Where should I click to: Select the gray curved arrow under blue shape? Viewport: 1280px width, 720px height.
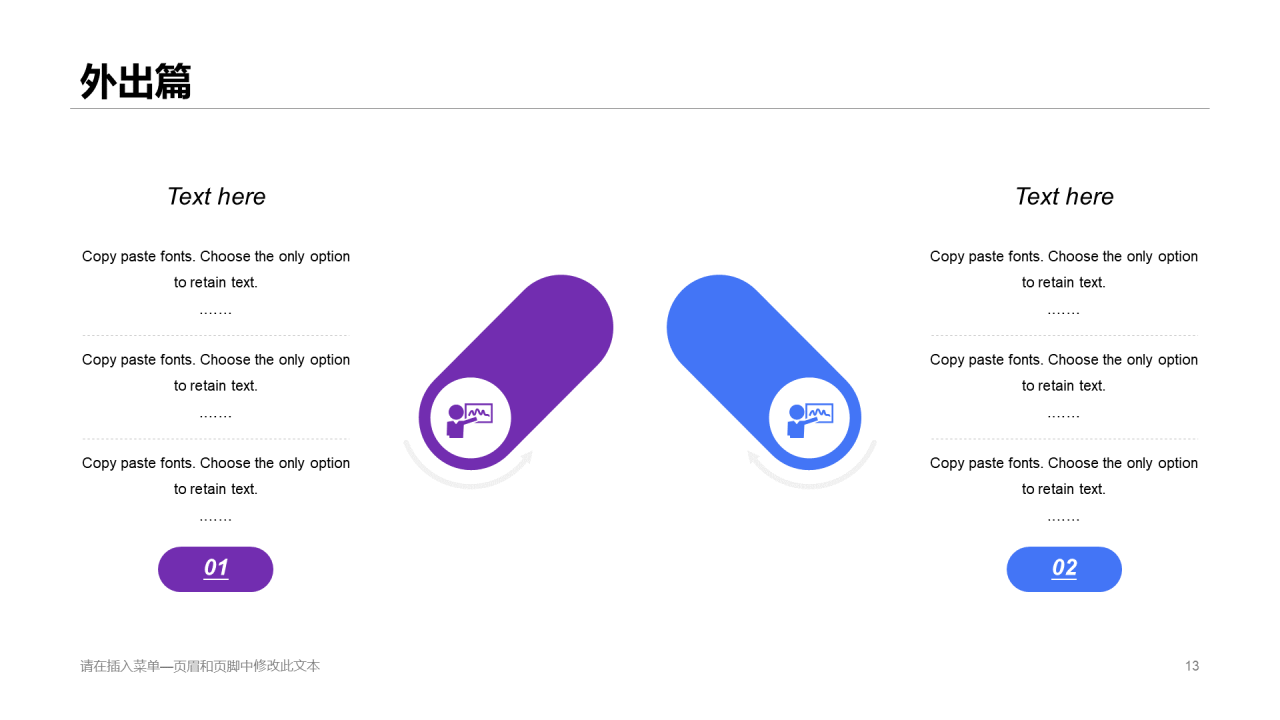tap(812, 466)
